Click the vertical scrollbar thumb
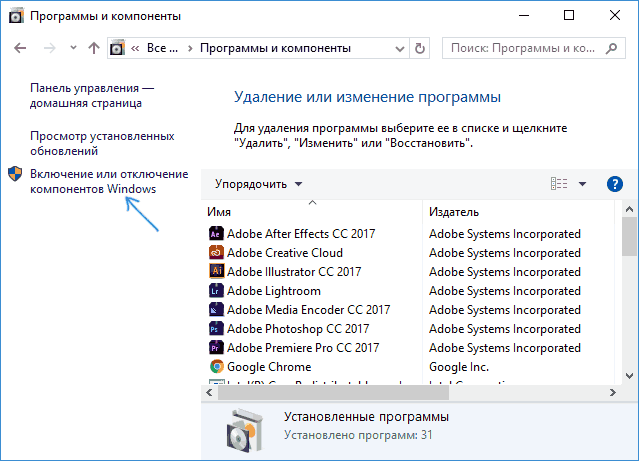639x461 pixels. pos(629,236)
